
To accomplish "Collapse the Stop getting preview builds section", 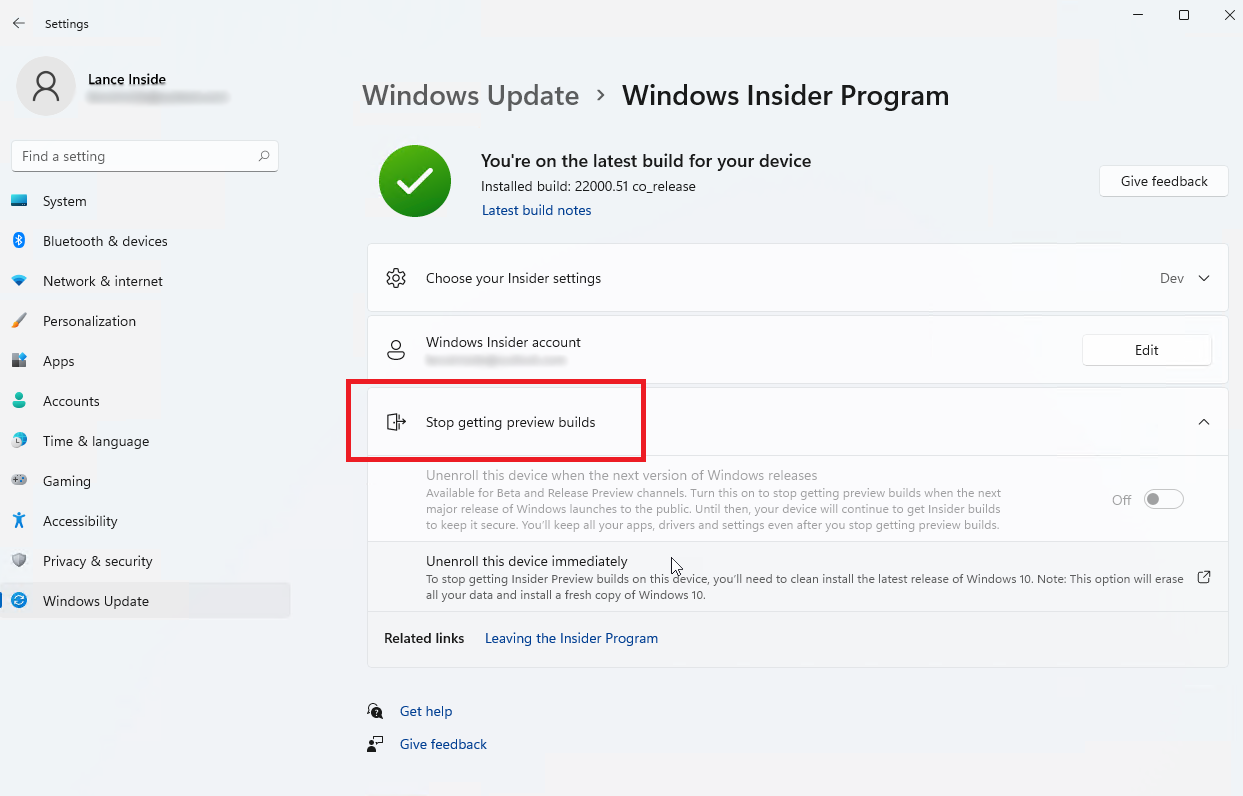I will click(1204, 422).
